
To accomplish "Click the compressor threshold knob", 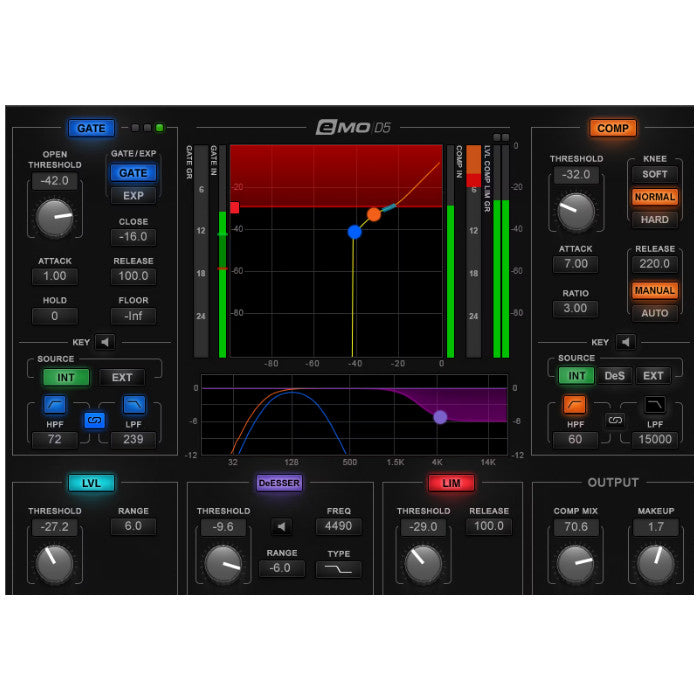I will coord(576,211).
